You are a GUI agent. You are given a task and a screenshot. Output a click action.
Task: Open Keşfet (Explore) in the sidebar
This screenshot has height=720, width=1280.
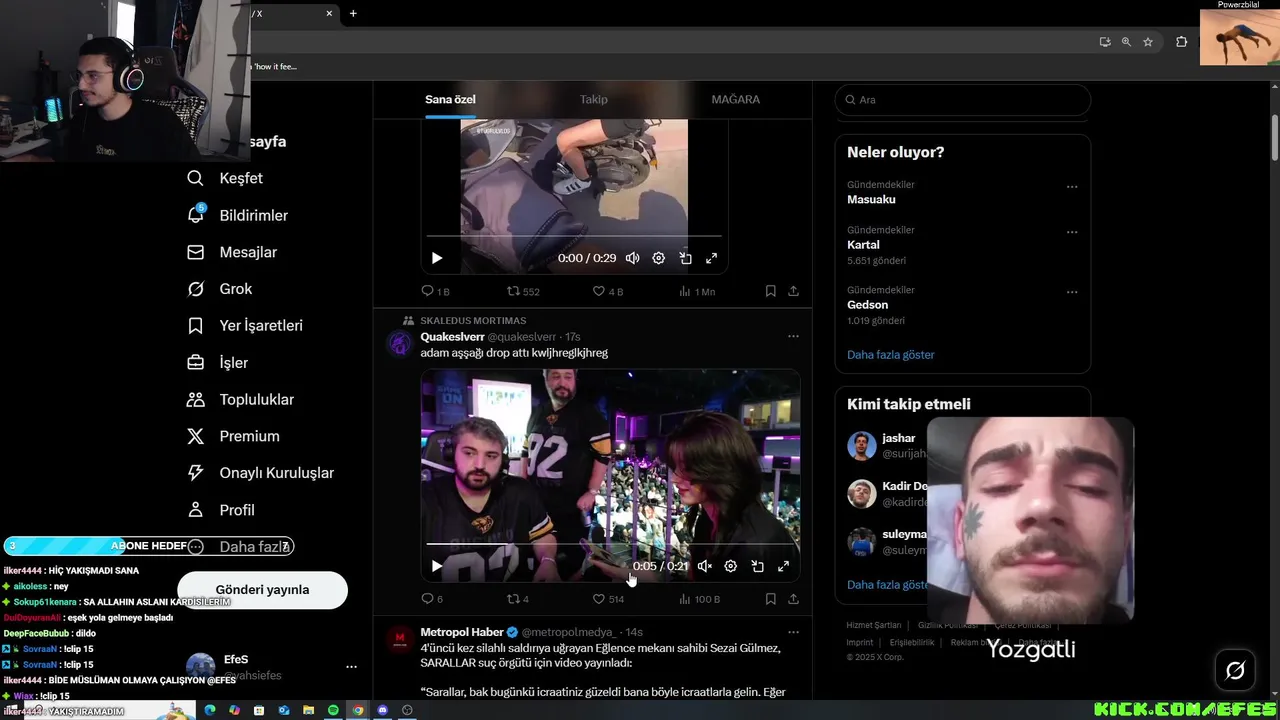(x=225, y=178)
